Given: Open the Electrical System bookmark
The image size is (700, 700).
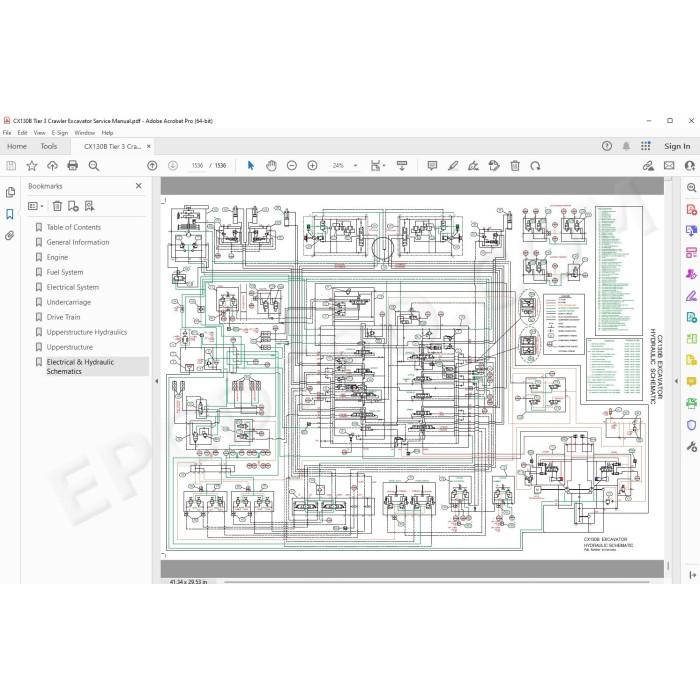Looking at the screenshot, I should (x=73, y=287).
